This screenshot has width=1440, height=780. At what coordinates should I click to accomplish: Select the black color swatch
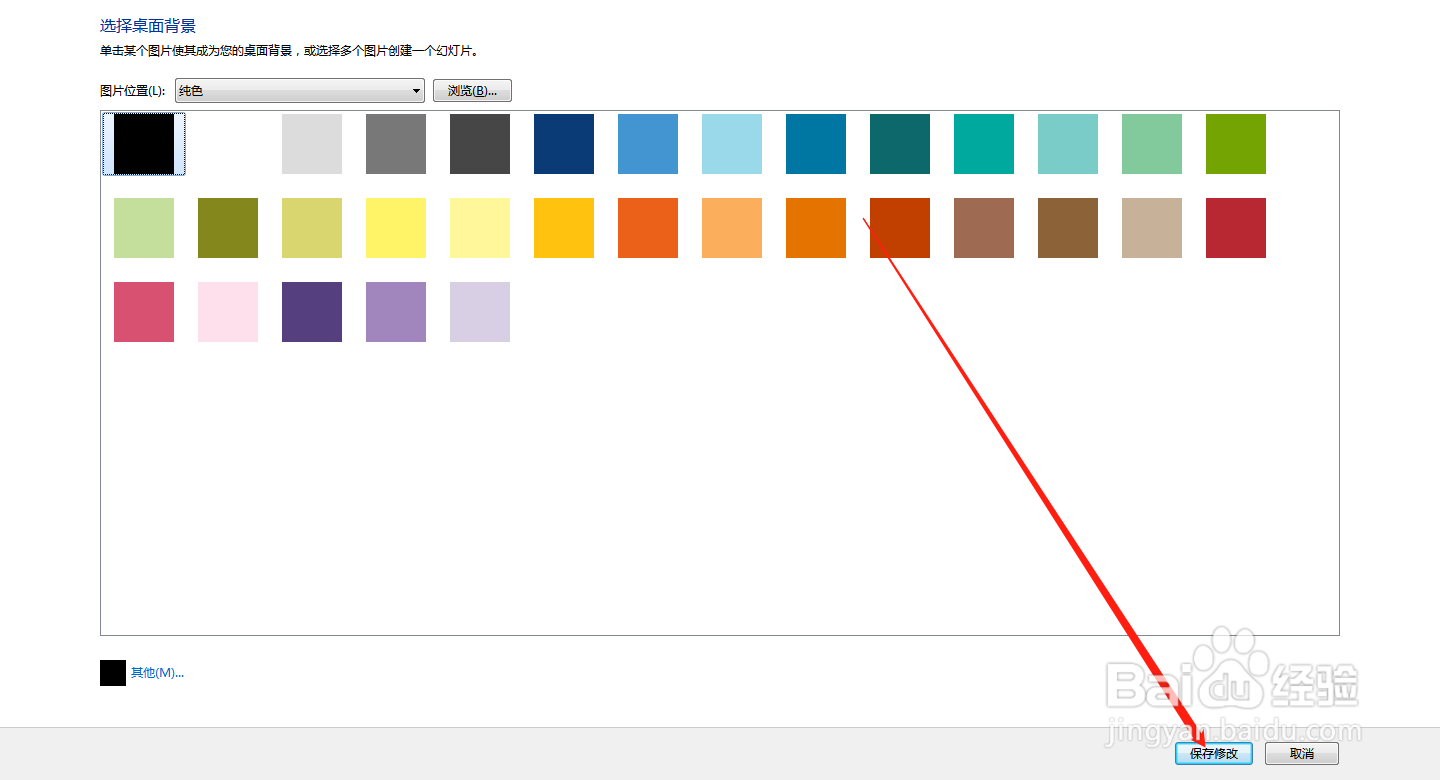point(144,144)
